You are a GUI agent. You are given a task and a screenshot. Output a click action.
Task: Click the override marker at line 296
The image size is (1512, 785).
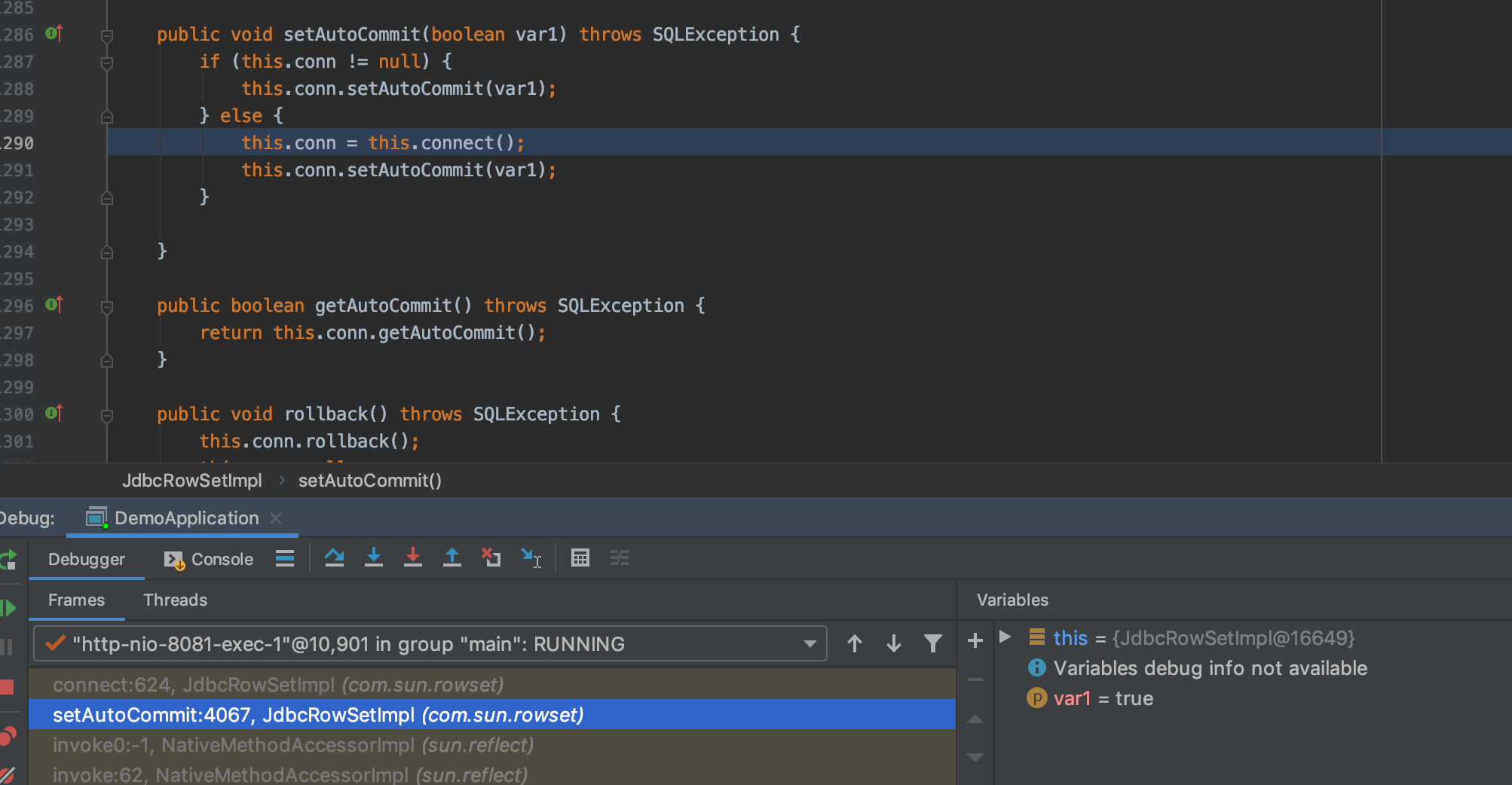coord(54,304)
